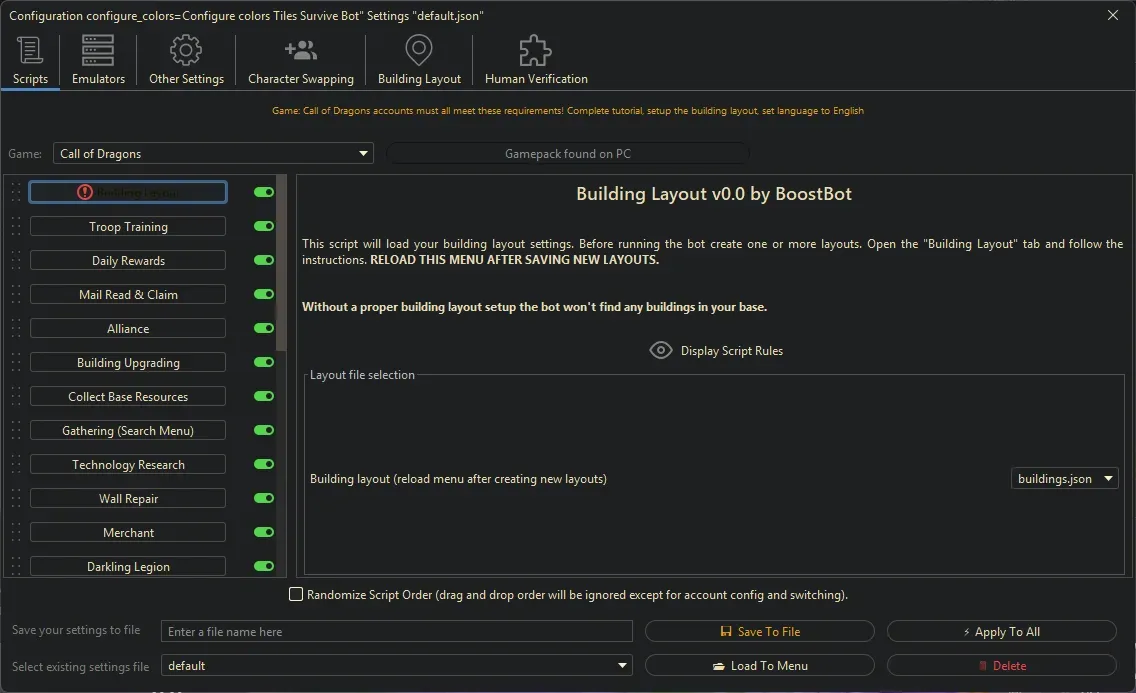Click the Apply To All button
Image resolution: width=1136 pixels, height=693 pixels.
pos(1000,631)
